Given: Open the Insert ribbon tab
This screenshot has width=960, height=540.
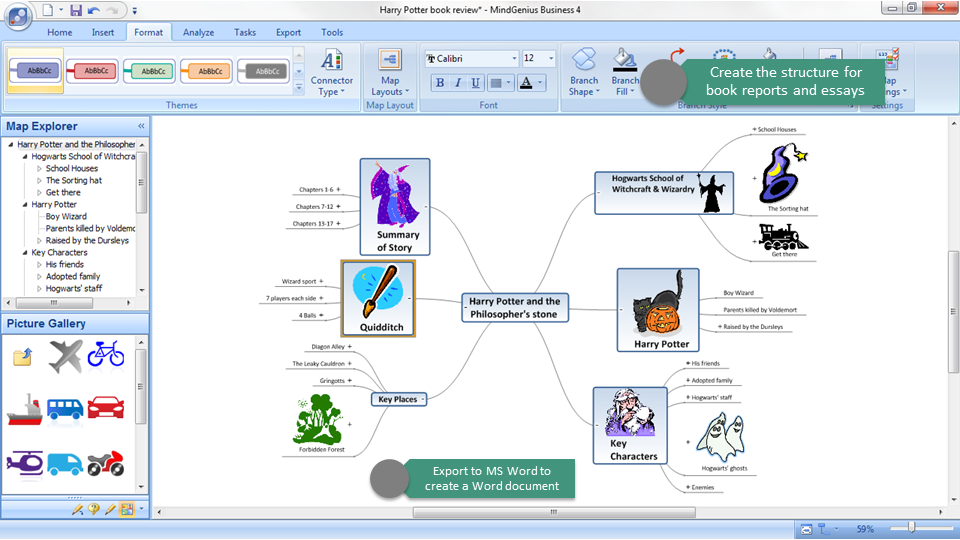Looking at the screenshot, I should coord(103,32).
